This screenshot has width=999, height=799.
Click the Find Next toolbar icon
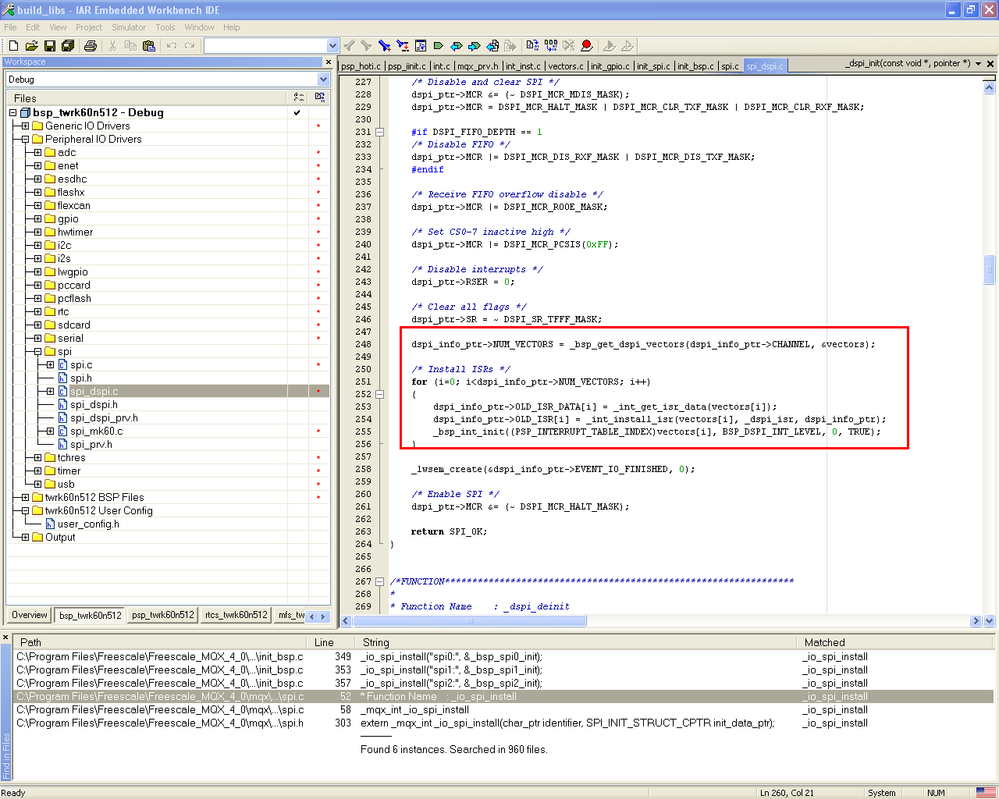(x=366, y=46)
